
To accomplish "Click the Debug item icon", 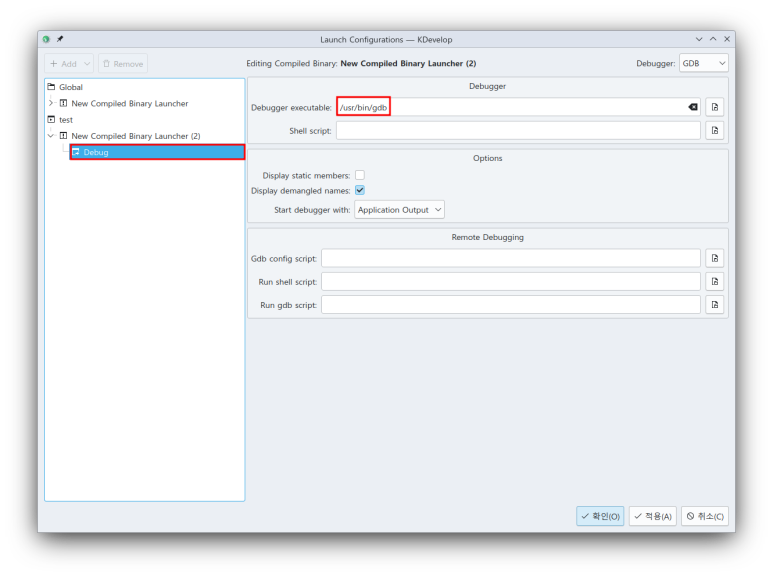I will pyautogui.click(x=76, y=152).
